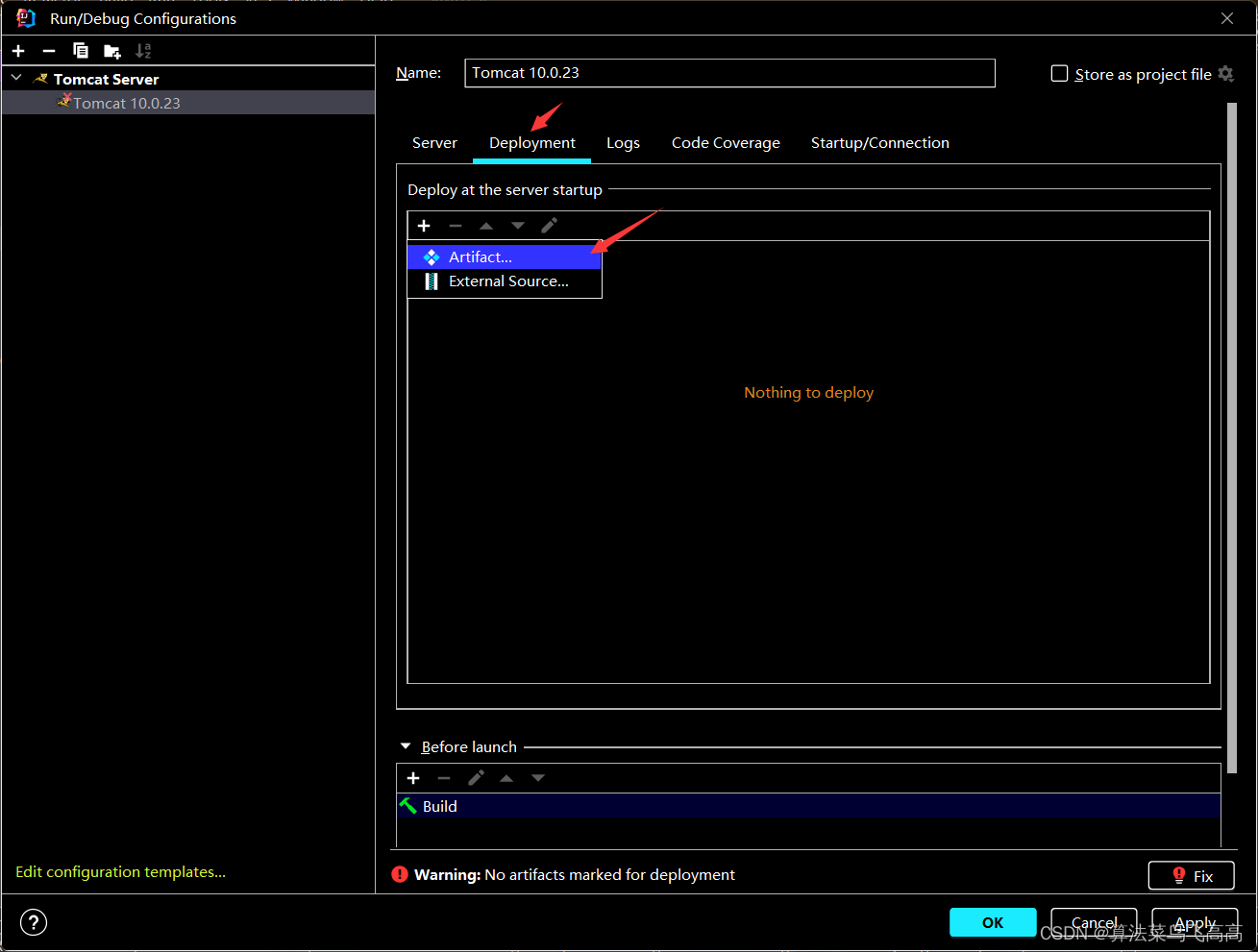1258x952 pixels.
Task: Click into the Name input field
Action: click(729, 73)
